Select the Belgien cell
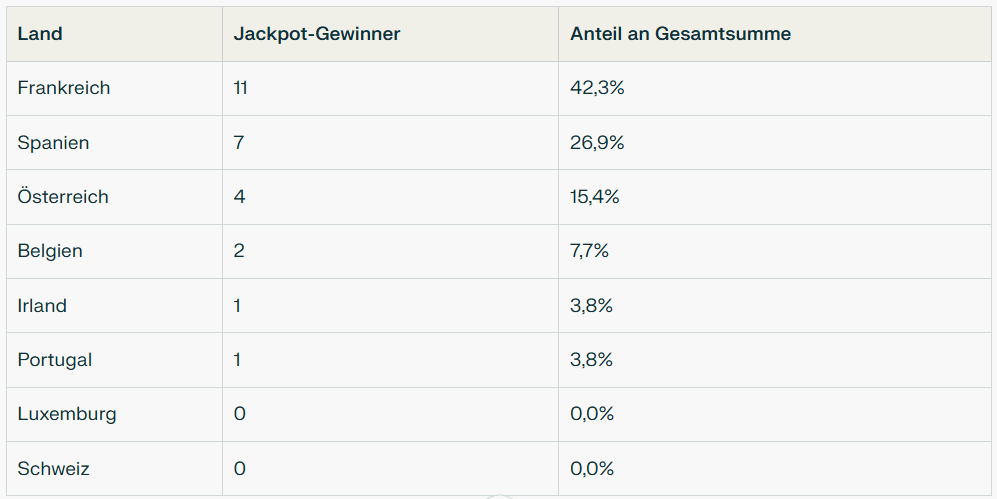Image resolution: width=997 pixels, height=499 pixels. point(50,251)
